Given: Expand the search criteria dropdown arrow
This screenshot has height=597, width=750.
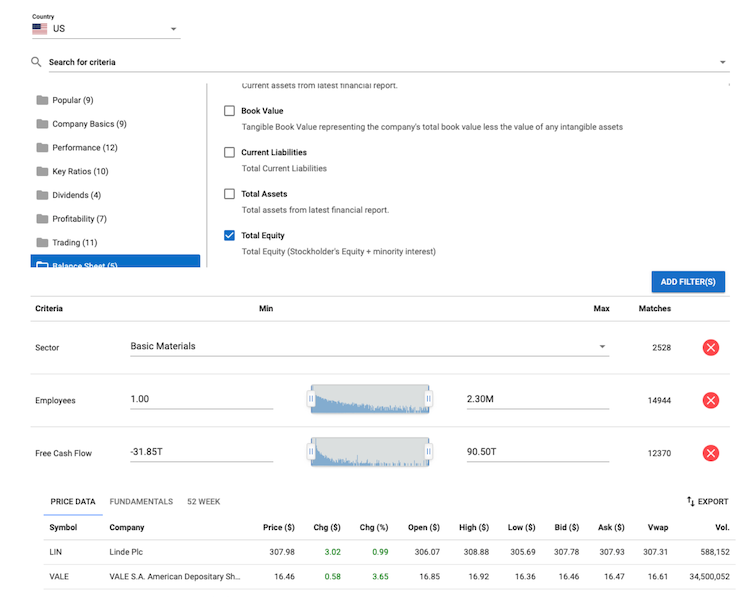Looking at the screenshot, I should (722, 62).
